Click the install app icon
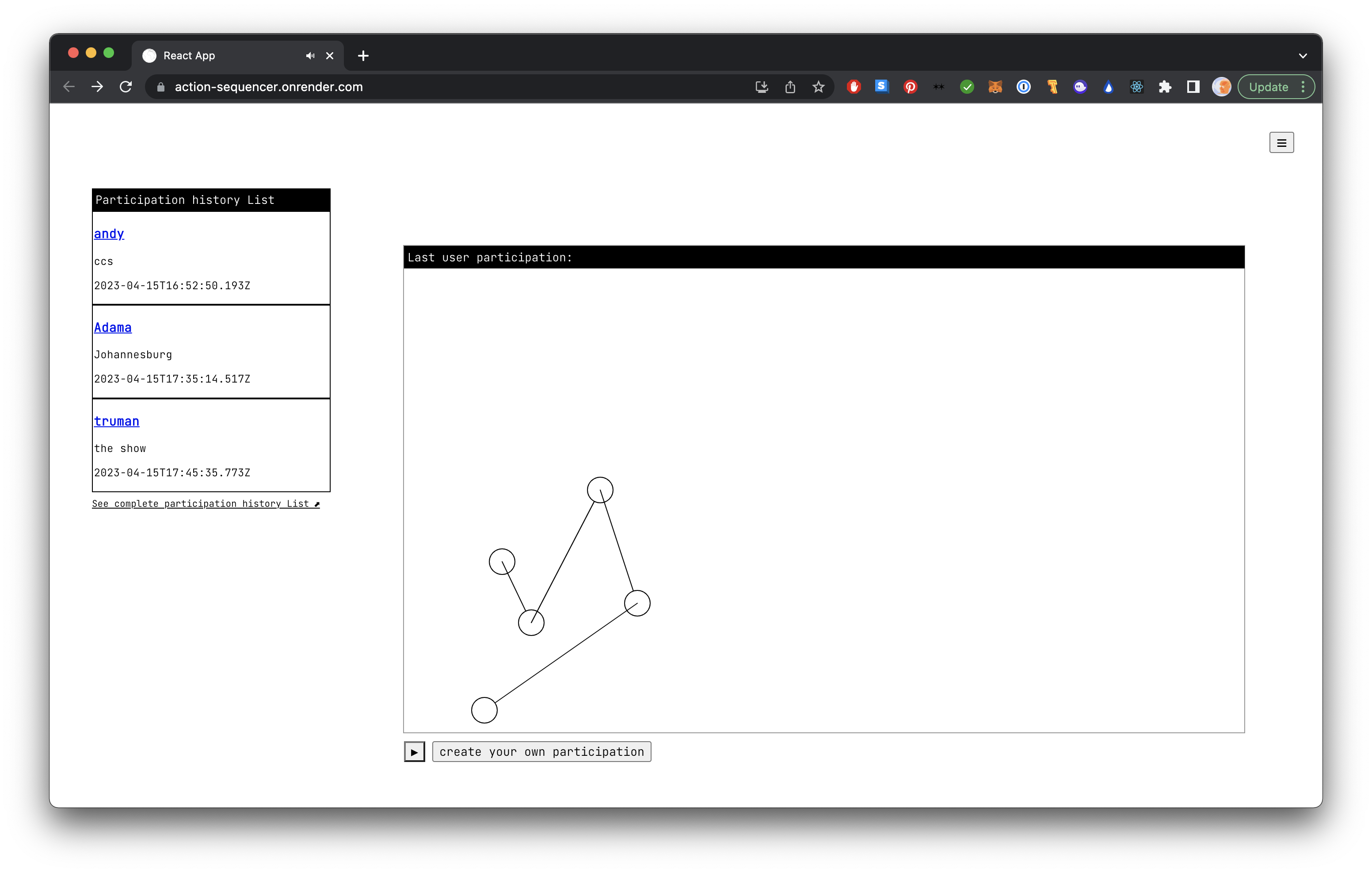This screenshot has height=873, width=1372. [x=762, y=87]
